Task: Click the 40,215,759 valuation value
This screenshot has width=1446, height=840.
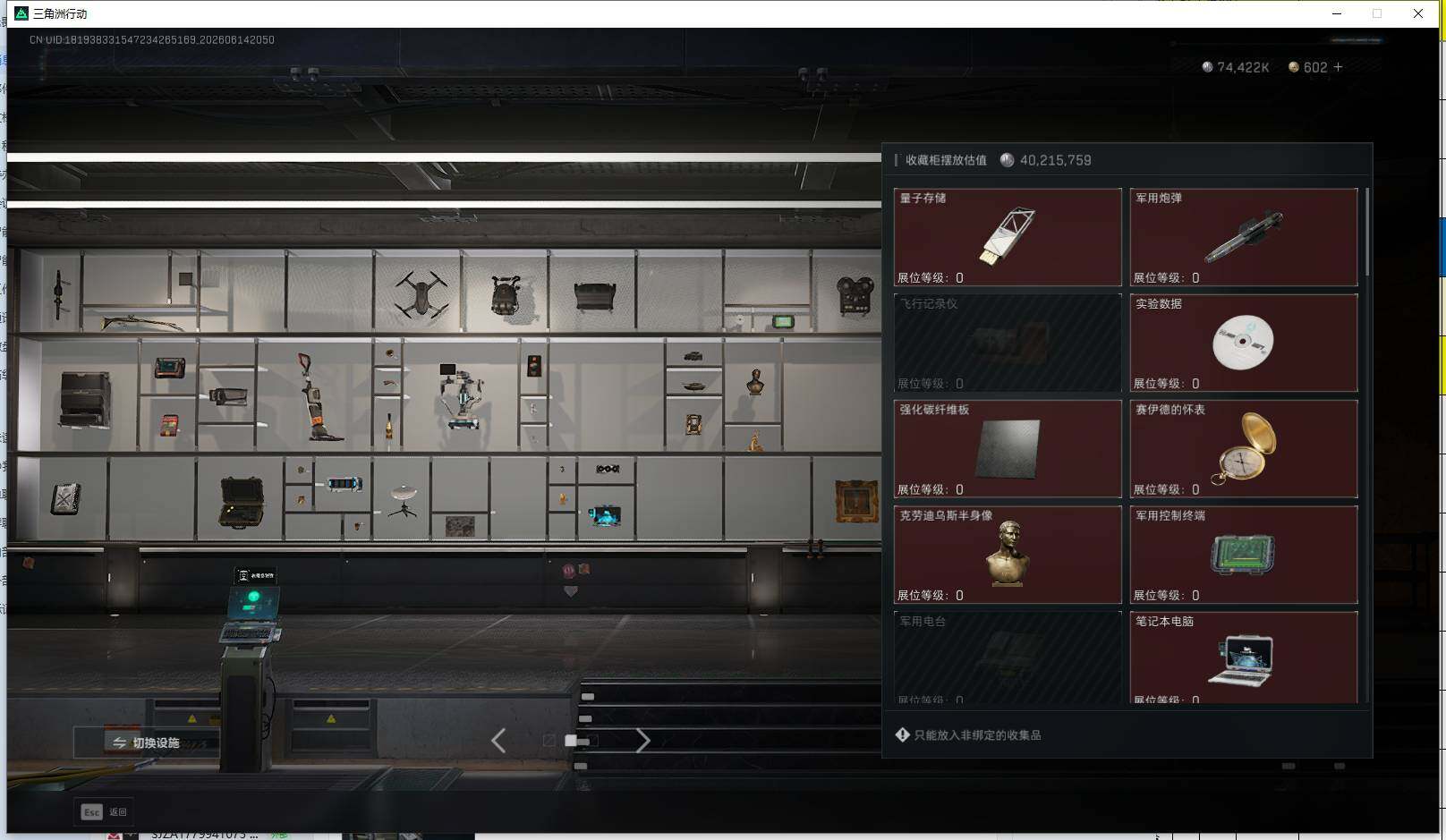Action: tap(1055, 160)
